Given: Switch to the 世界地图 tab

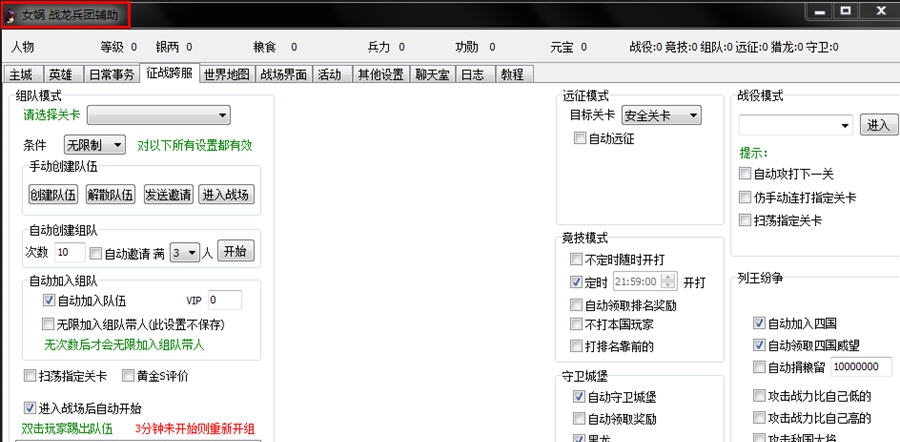Looking at the screenshot, I should click(226, 74).
